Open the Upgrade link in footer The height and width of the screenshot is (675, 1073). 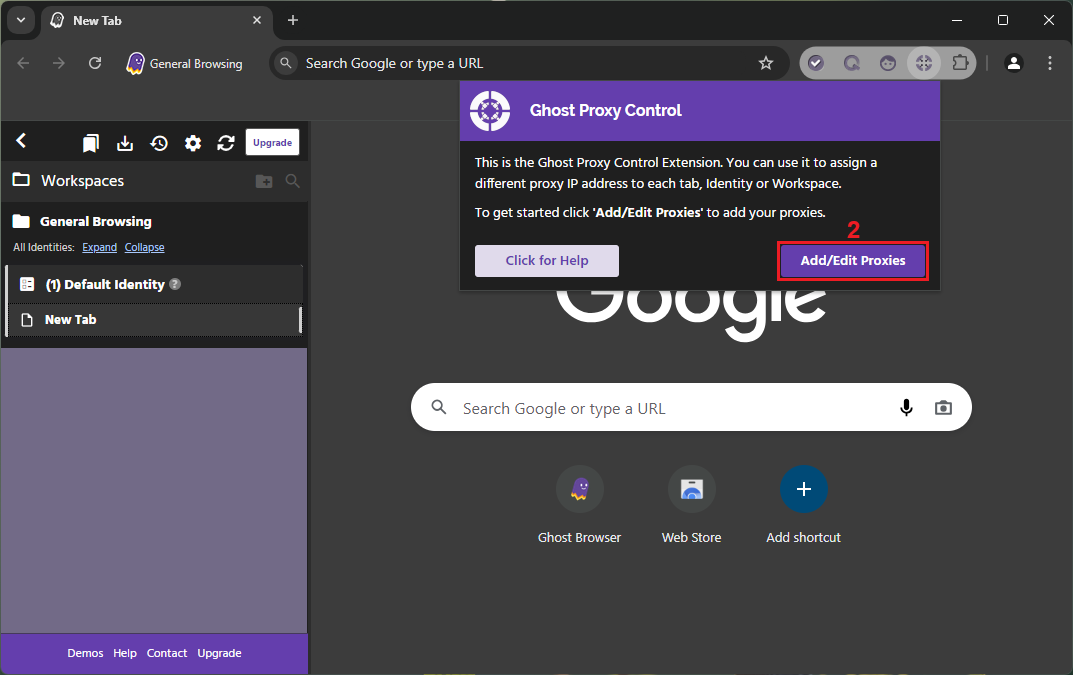pos(219,653)
